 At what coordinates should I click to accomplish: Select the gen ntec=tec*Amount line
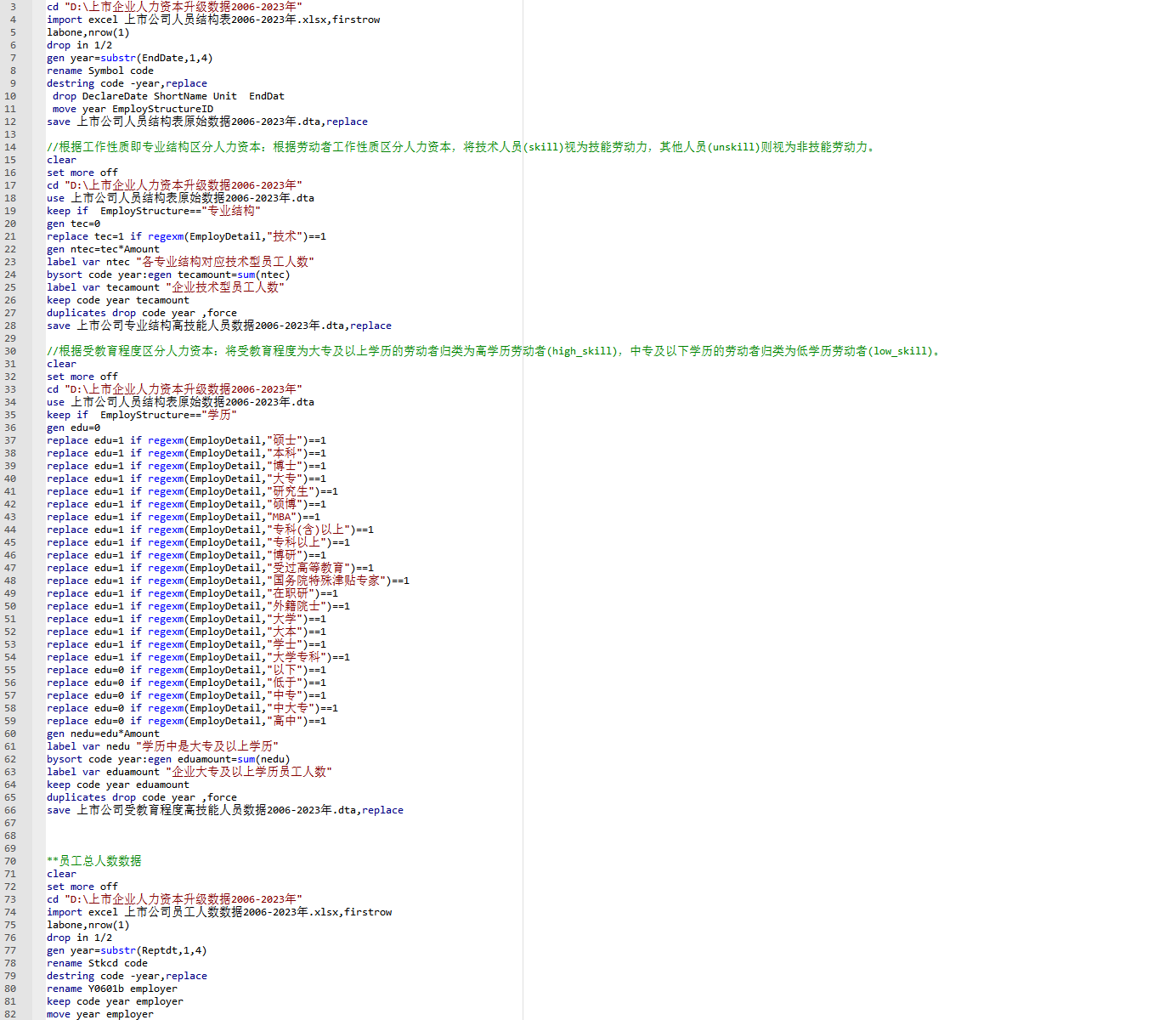103,249
